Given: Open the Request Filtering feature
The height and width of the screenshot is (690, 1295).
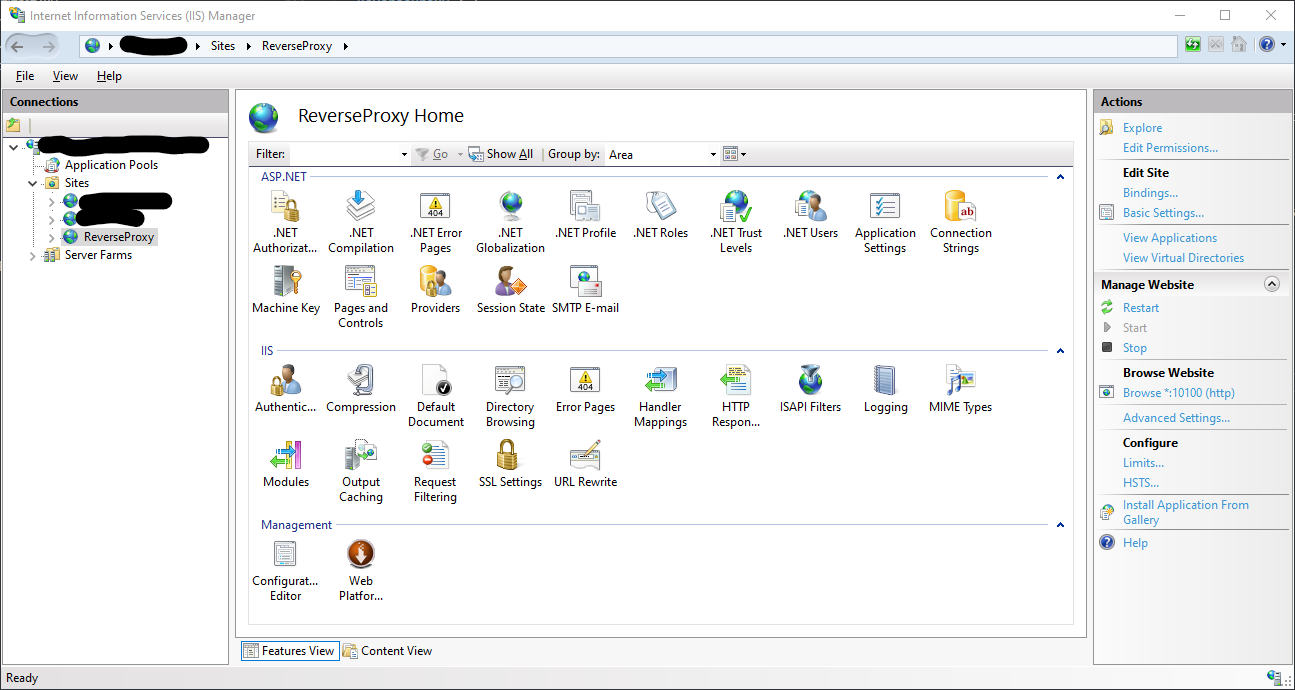Looking at the screenshot, I should click(435, 472).
